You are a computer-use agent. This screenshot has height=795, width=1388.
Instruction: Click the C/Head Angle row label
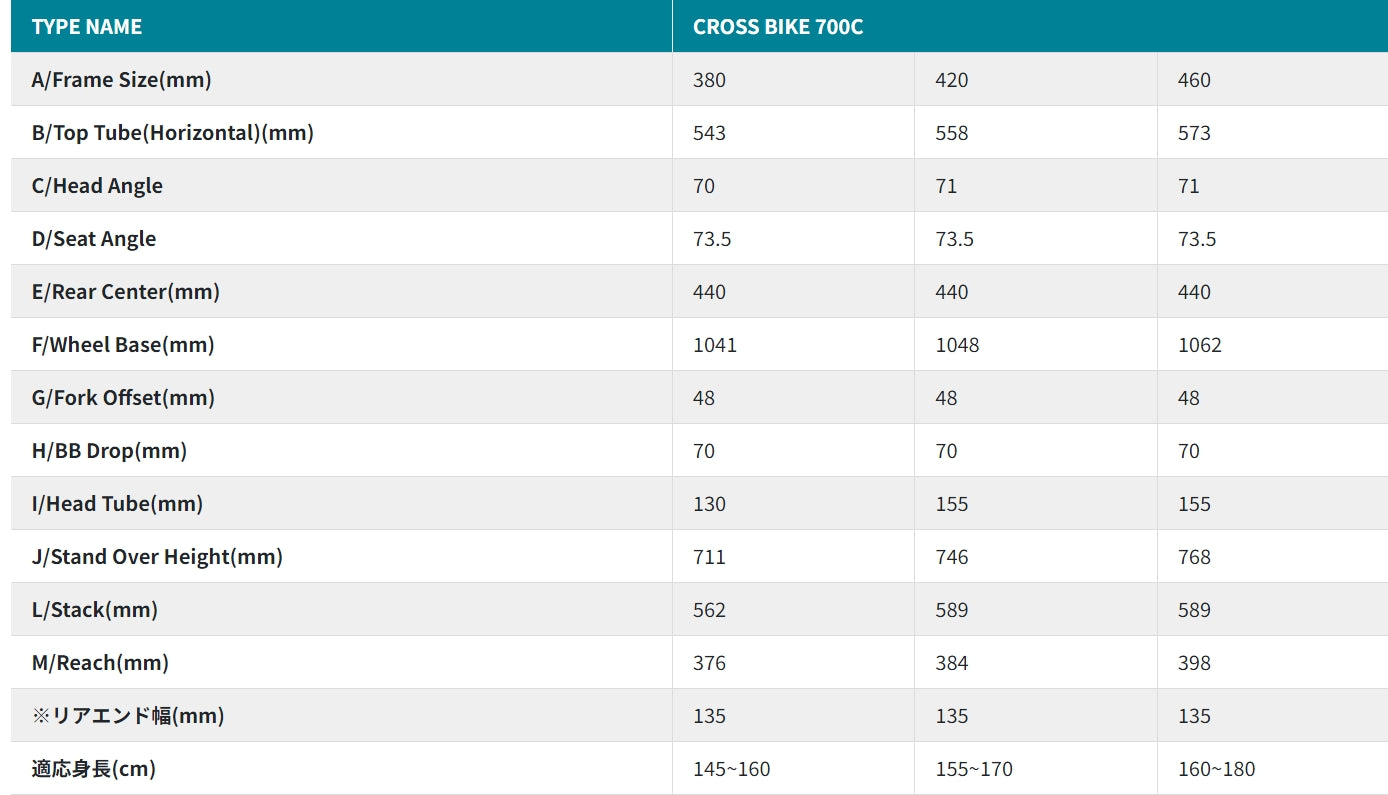point(97,186)
